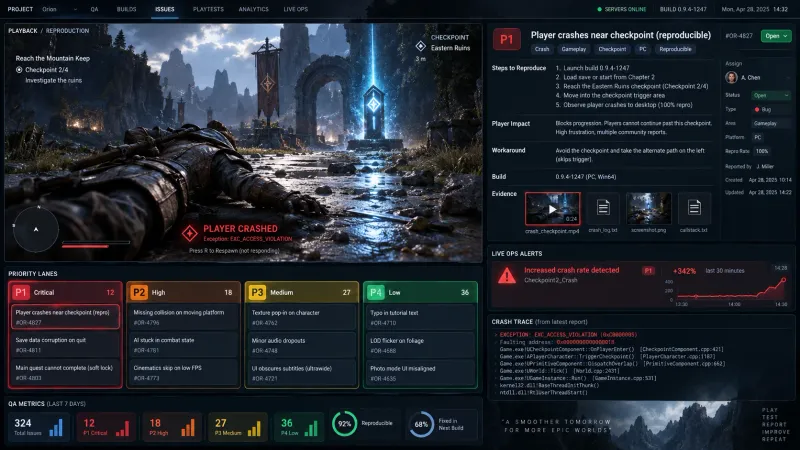Screen dimensions: 800x450
Task: Click the compass minimap circle
Action: [x=36, y=230]
